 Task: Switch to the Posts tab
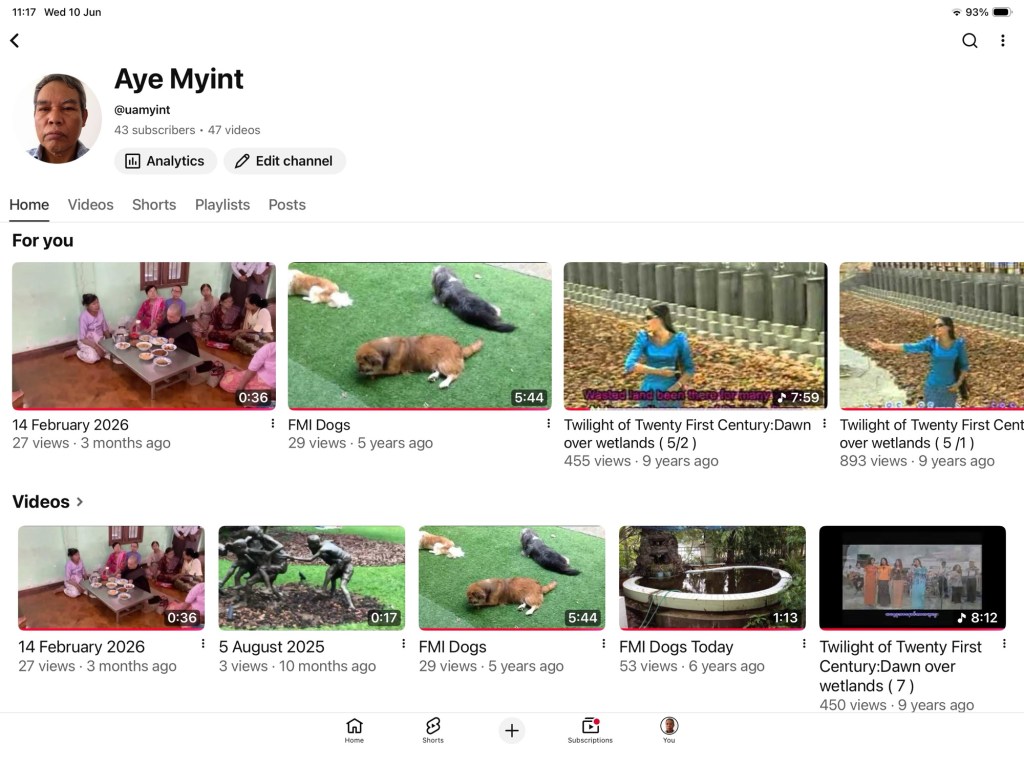[x=287, y=204]
